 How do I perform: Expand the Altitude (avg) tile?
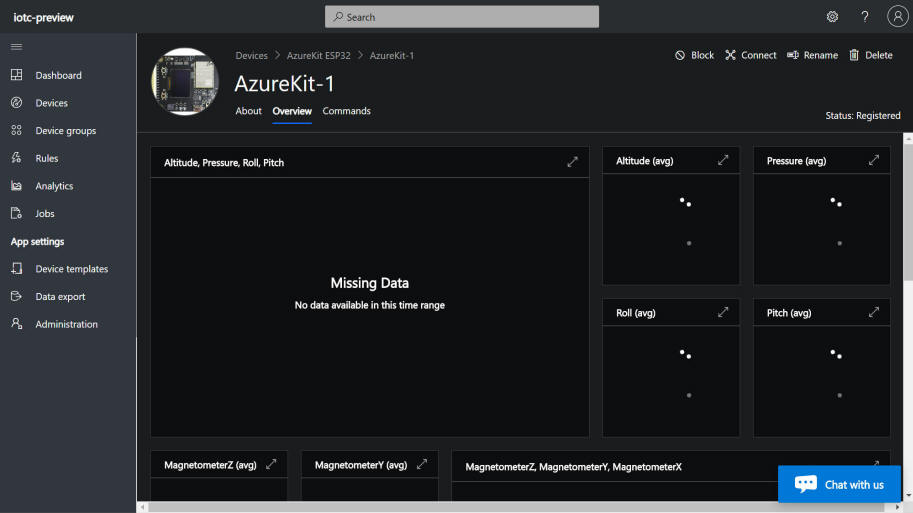[723, 160]
